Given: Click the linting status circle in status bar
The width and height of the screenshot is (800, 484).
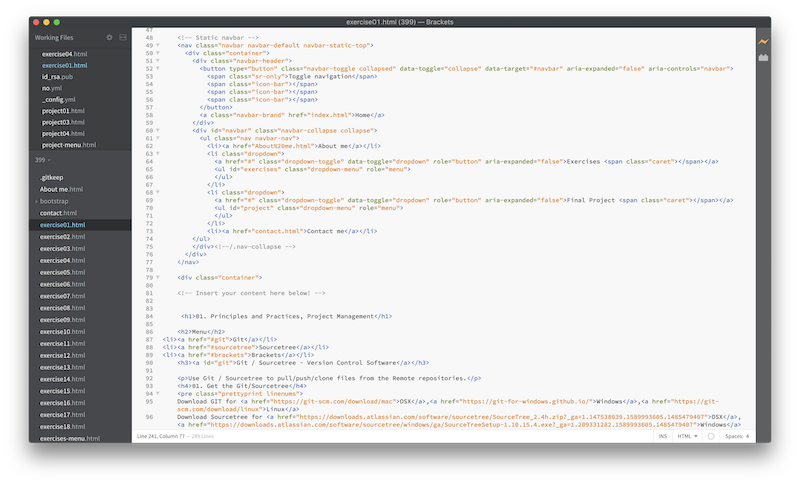Looking at the screenshot, I should click(711, 436).
